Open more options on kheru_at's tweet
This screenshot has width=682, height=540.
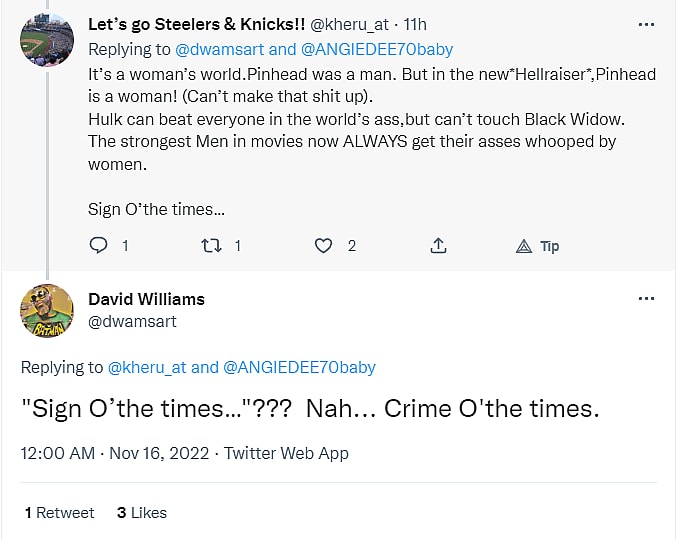646,25
